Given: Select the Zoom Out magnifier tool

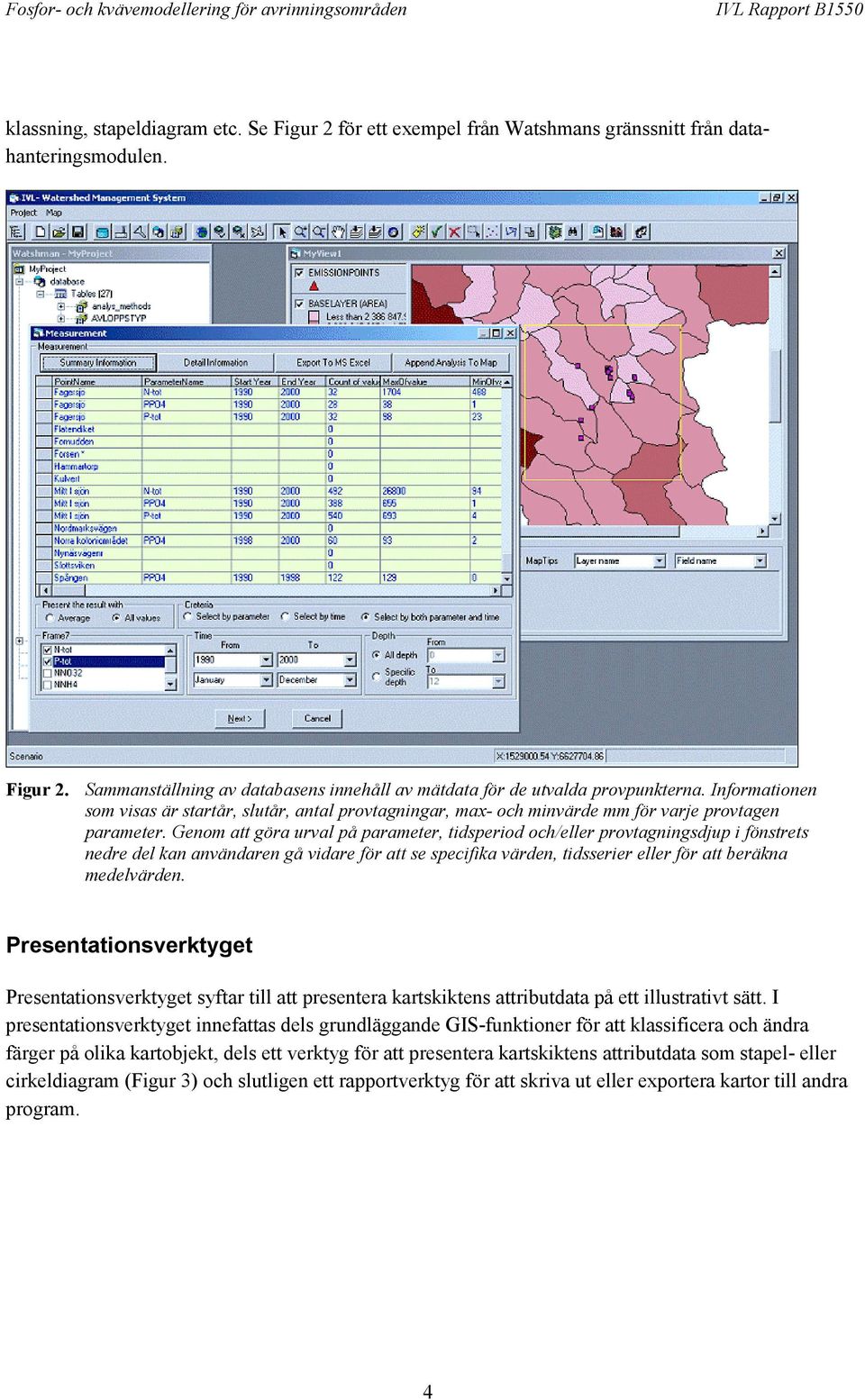Looking at the screenshot, I should (319, 232).
